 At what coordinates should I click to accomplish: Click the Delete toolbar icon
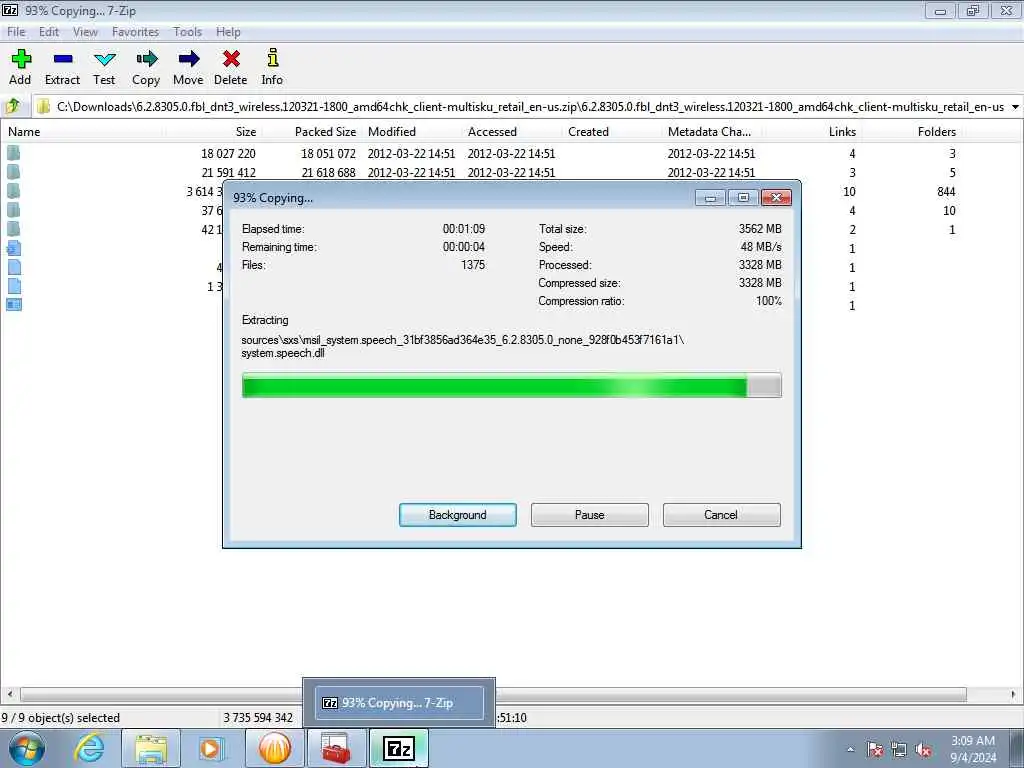(231, 59)
